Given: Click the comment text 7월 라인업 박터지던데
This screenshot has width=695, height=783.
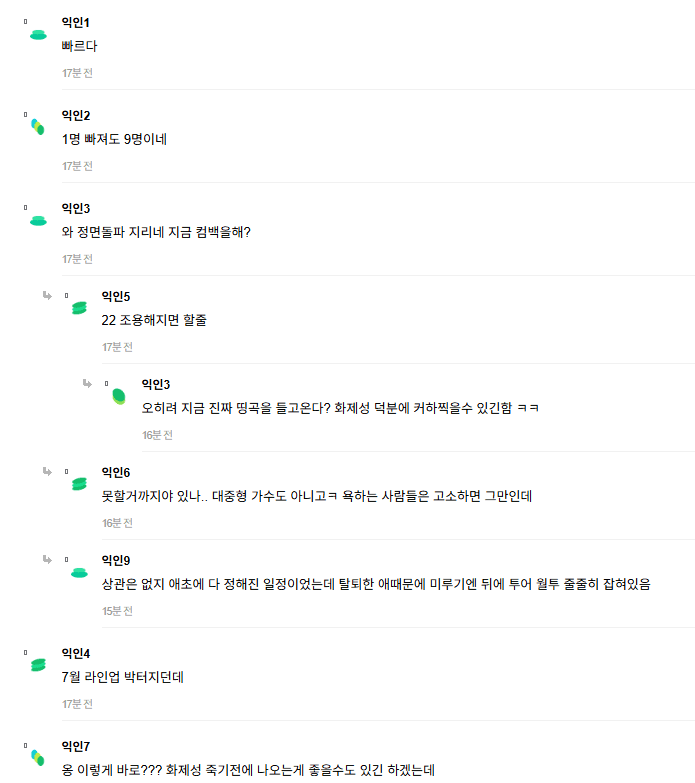Looking at the screenshot, I should [x=123, y=677].
